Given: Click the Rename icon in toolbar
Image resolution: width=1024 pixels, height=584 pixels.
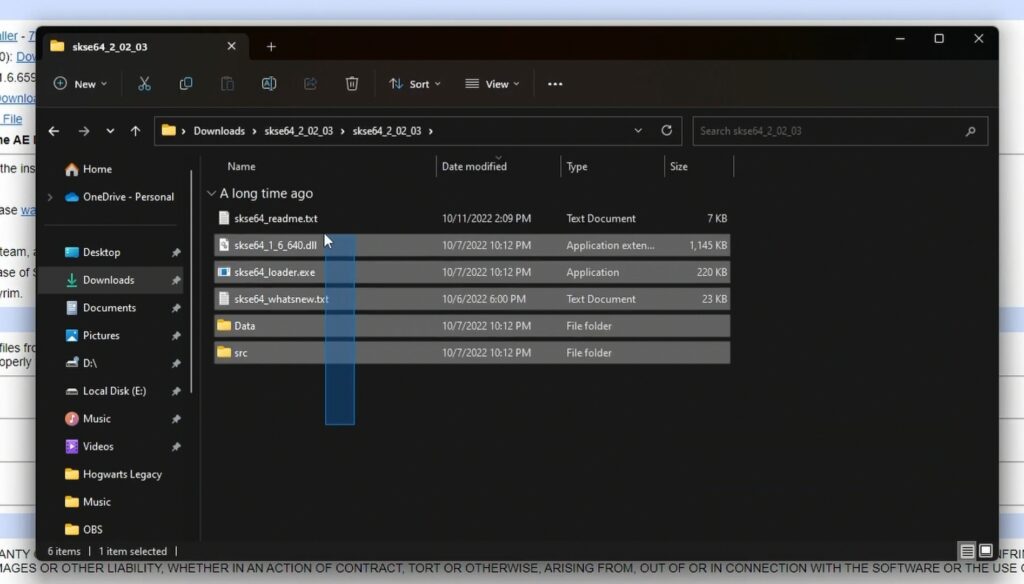Looking at the screenshot, I should 269,84.
